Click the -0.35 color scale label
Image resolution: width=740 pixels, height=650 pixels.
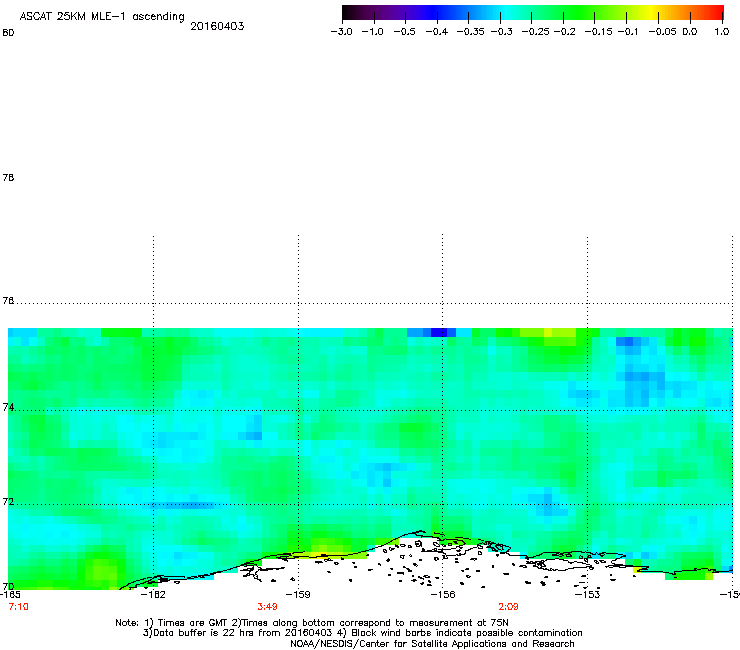tap(471, 32)
